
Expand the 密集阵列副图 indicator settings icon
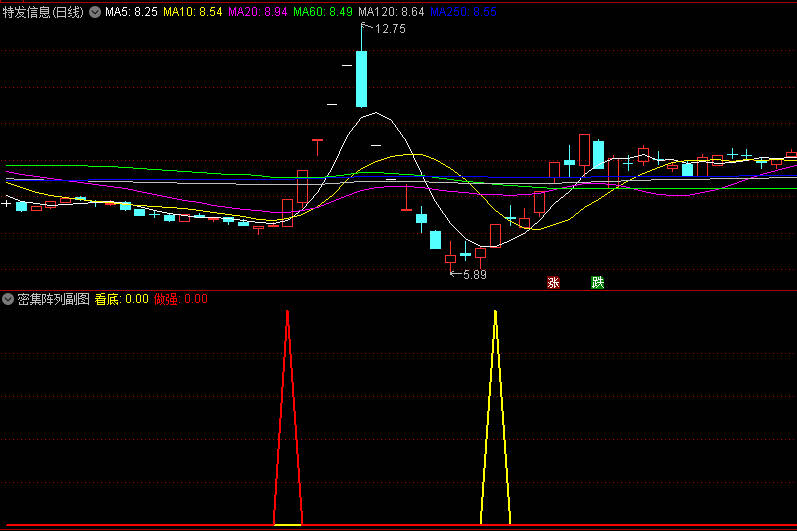pos(9,299)
